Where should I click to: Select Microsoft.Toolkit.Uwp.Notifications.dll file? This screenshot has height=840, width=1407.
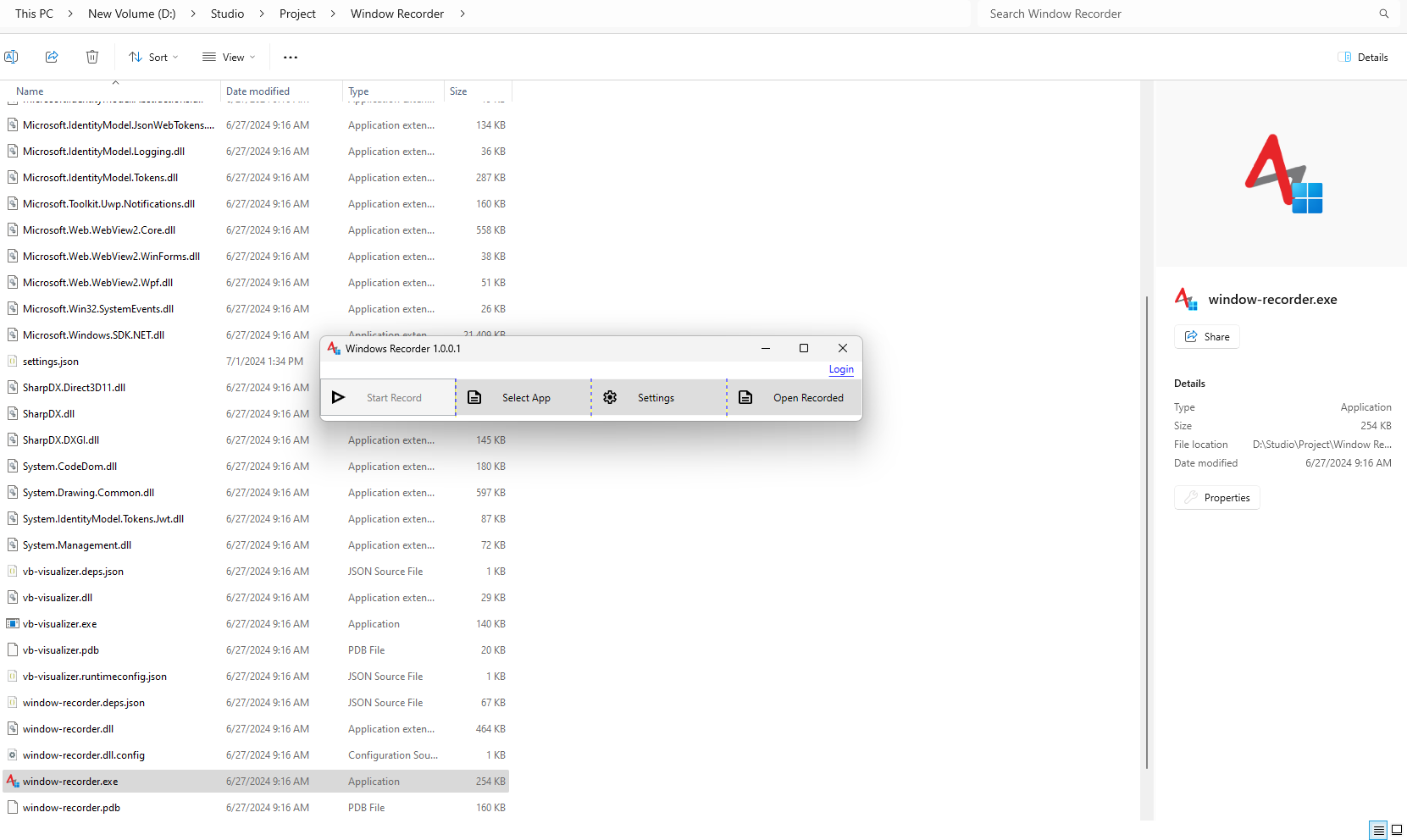pyautogui.click(x=256, y=203)
